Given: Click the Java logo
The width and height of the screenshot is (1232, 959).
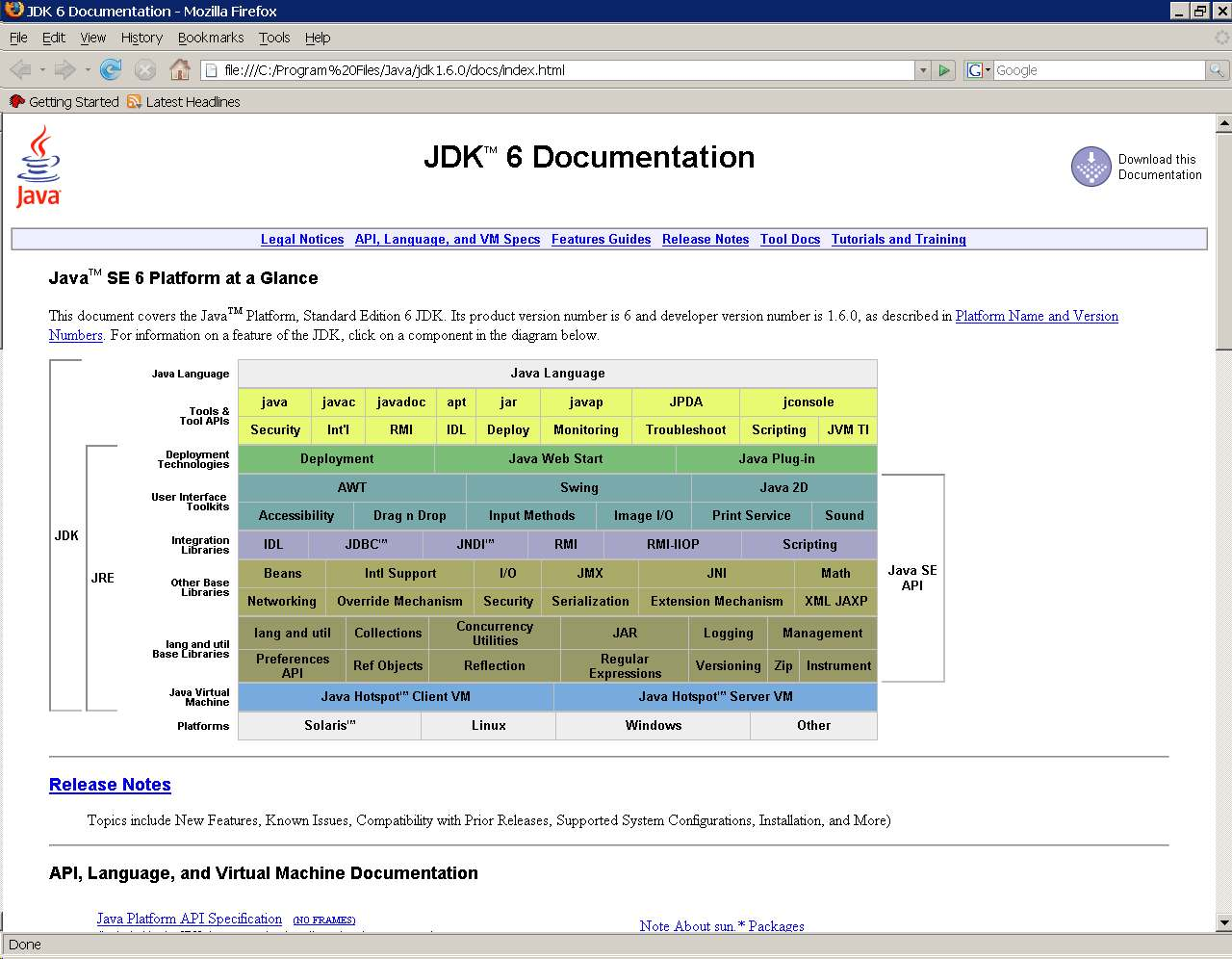Looking at the screenshot, I should click(38, 167).
